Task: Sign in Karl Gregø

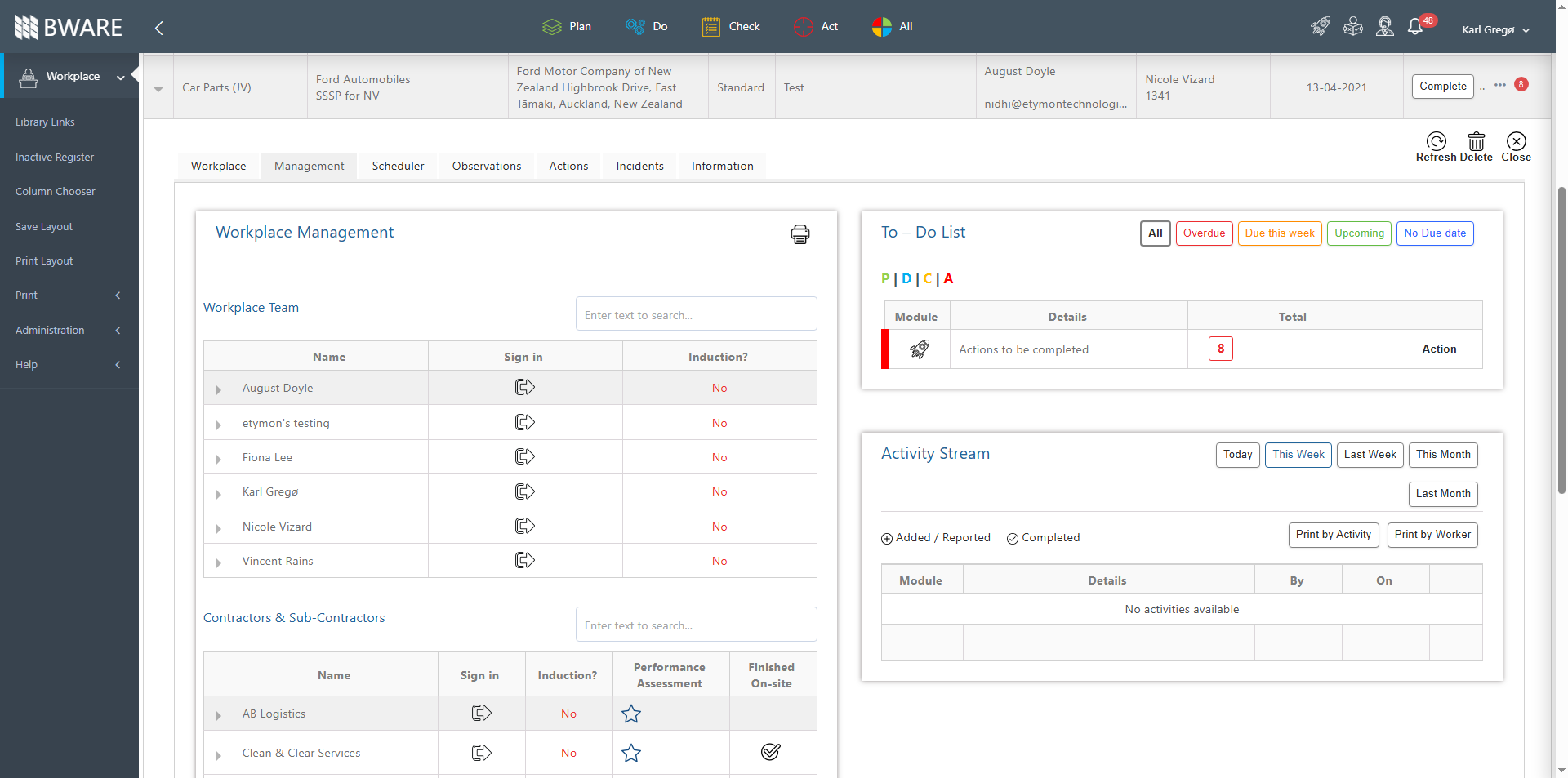Action: [525, 491]
